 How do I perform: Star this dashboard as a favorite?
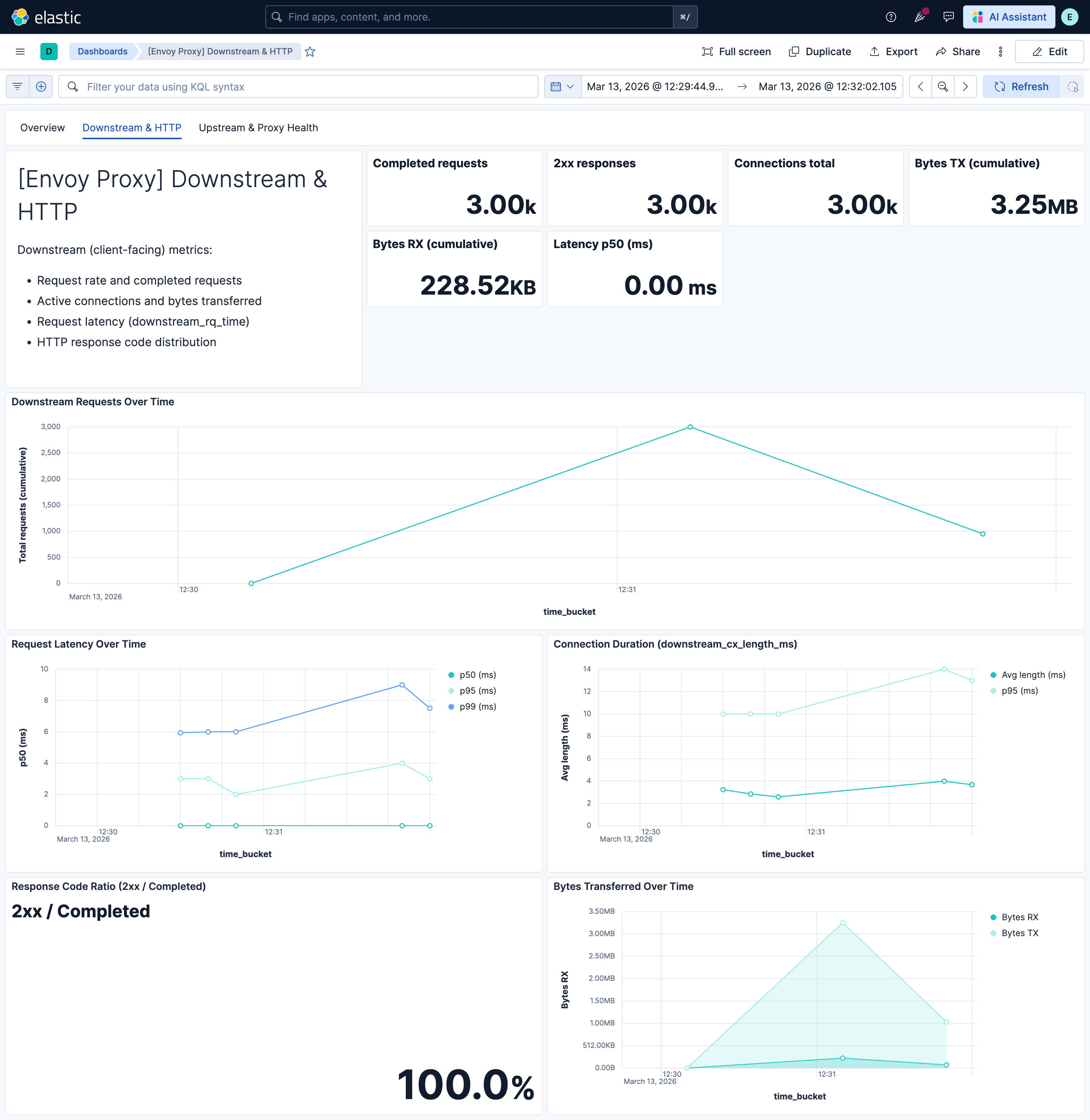[x=310, y=52]
